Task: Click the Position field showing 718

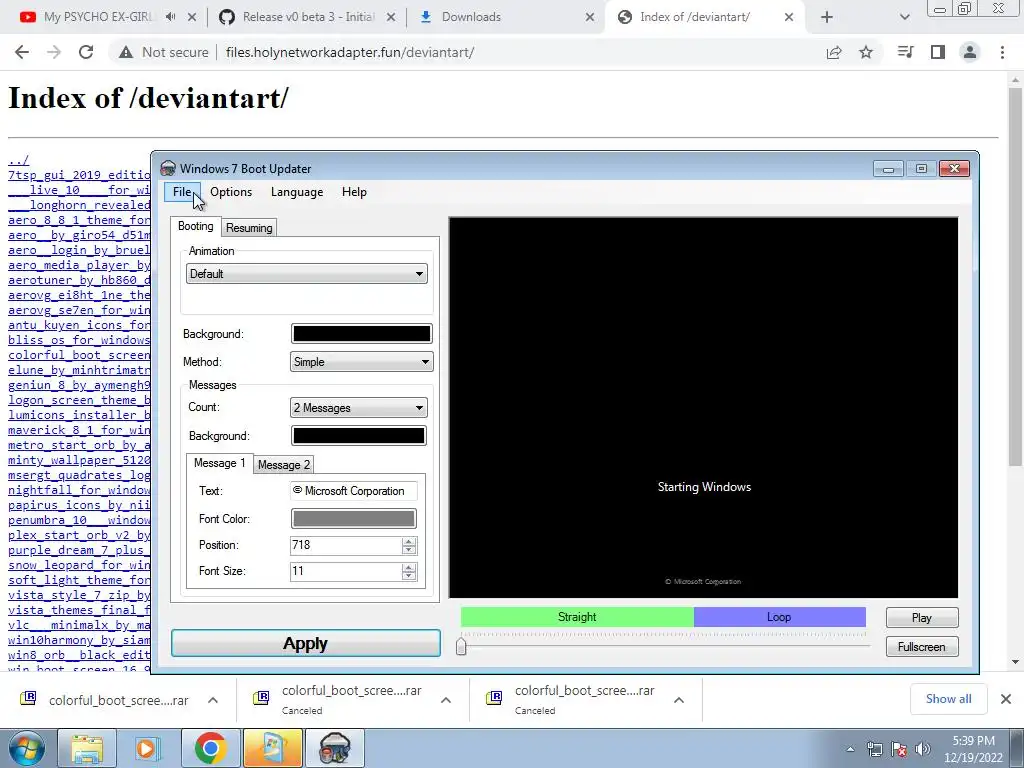Action: (x=345, y=545)
